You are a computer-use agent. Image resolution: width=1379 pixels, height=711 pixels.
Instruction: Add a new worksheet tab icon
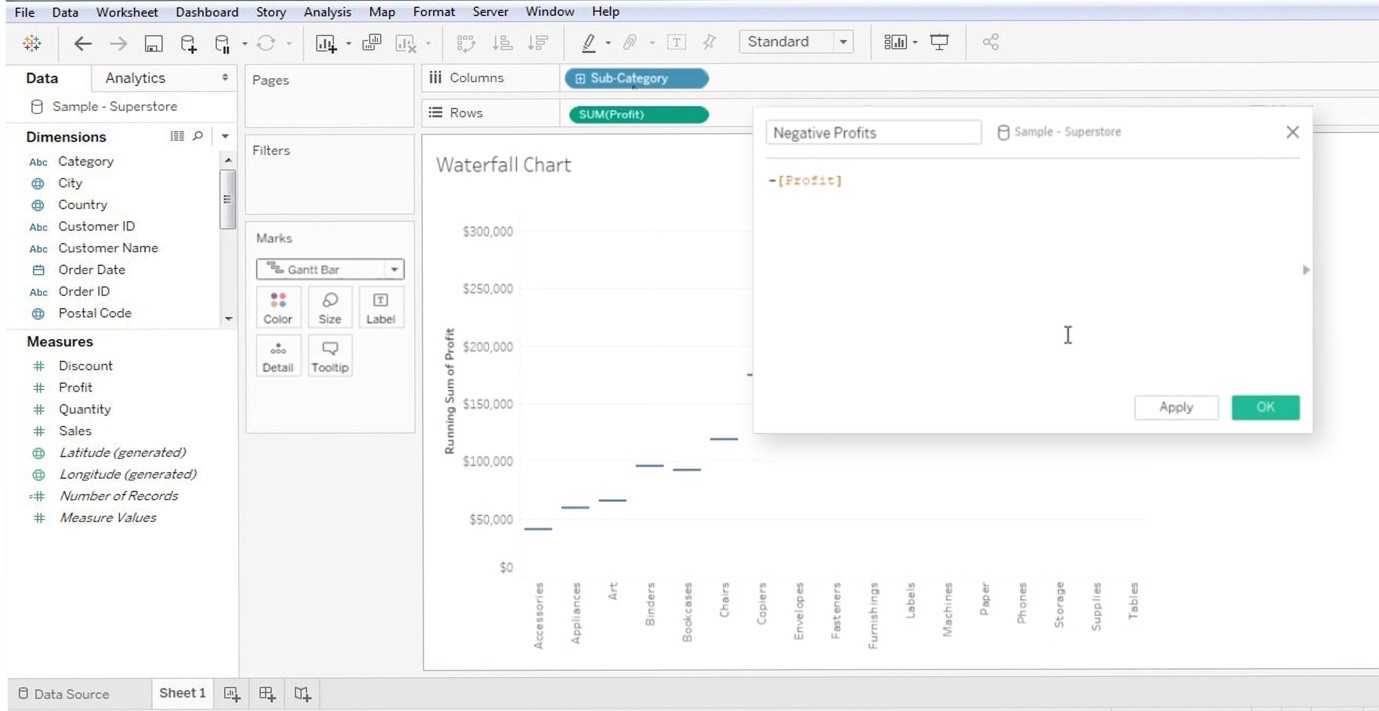pyautogui.click(x=232, y=693)
